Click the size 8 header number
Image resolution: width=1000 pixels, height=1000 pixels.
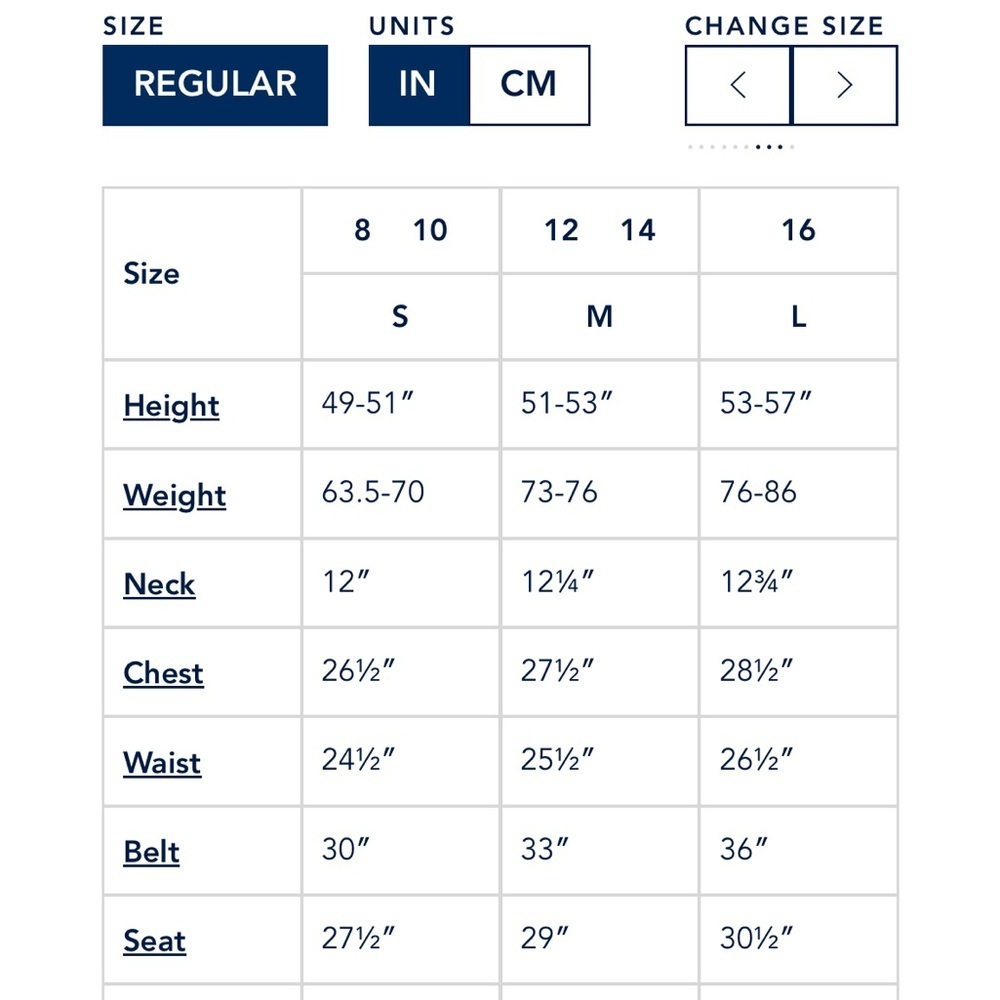pyautogui.click(x=362, y=230)
